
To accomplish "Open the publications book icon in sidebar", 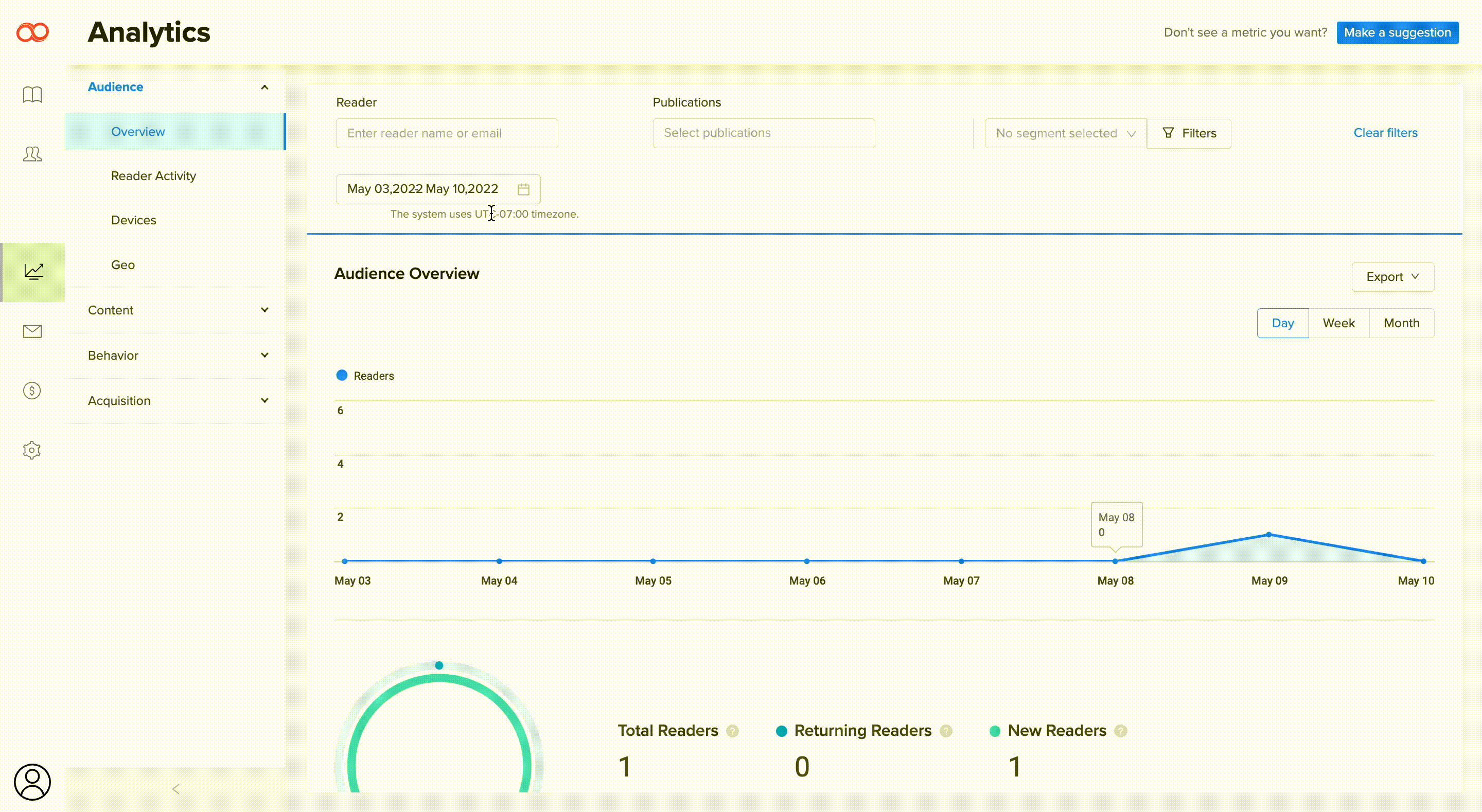I will [32, 94].
